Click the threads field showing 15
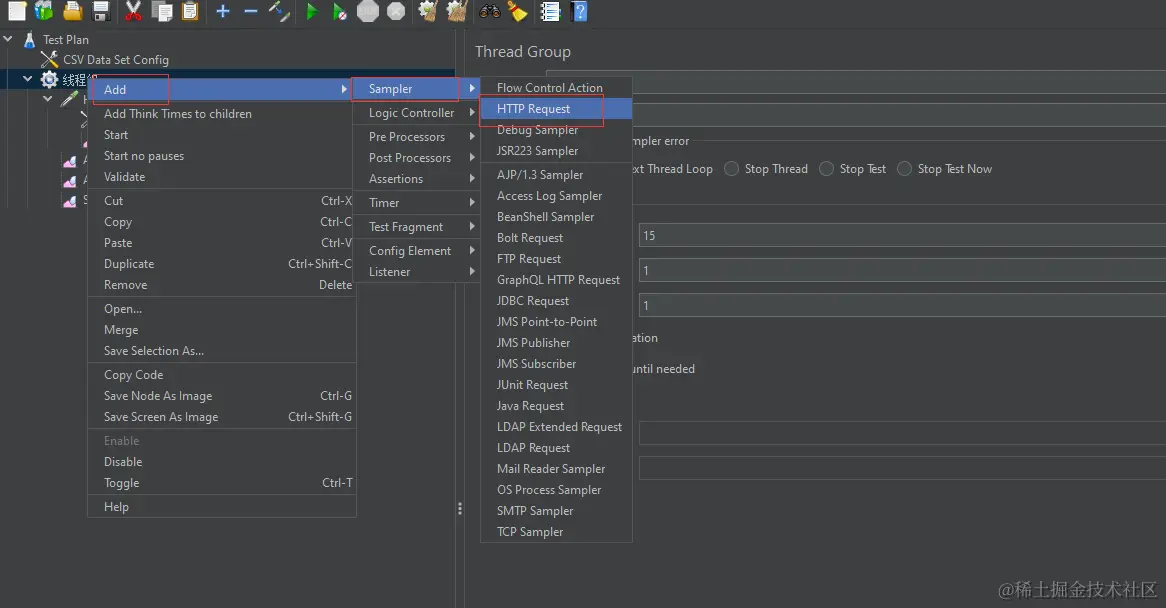The image size is (1166, 608). (x=902, y=236)
